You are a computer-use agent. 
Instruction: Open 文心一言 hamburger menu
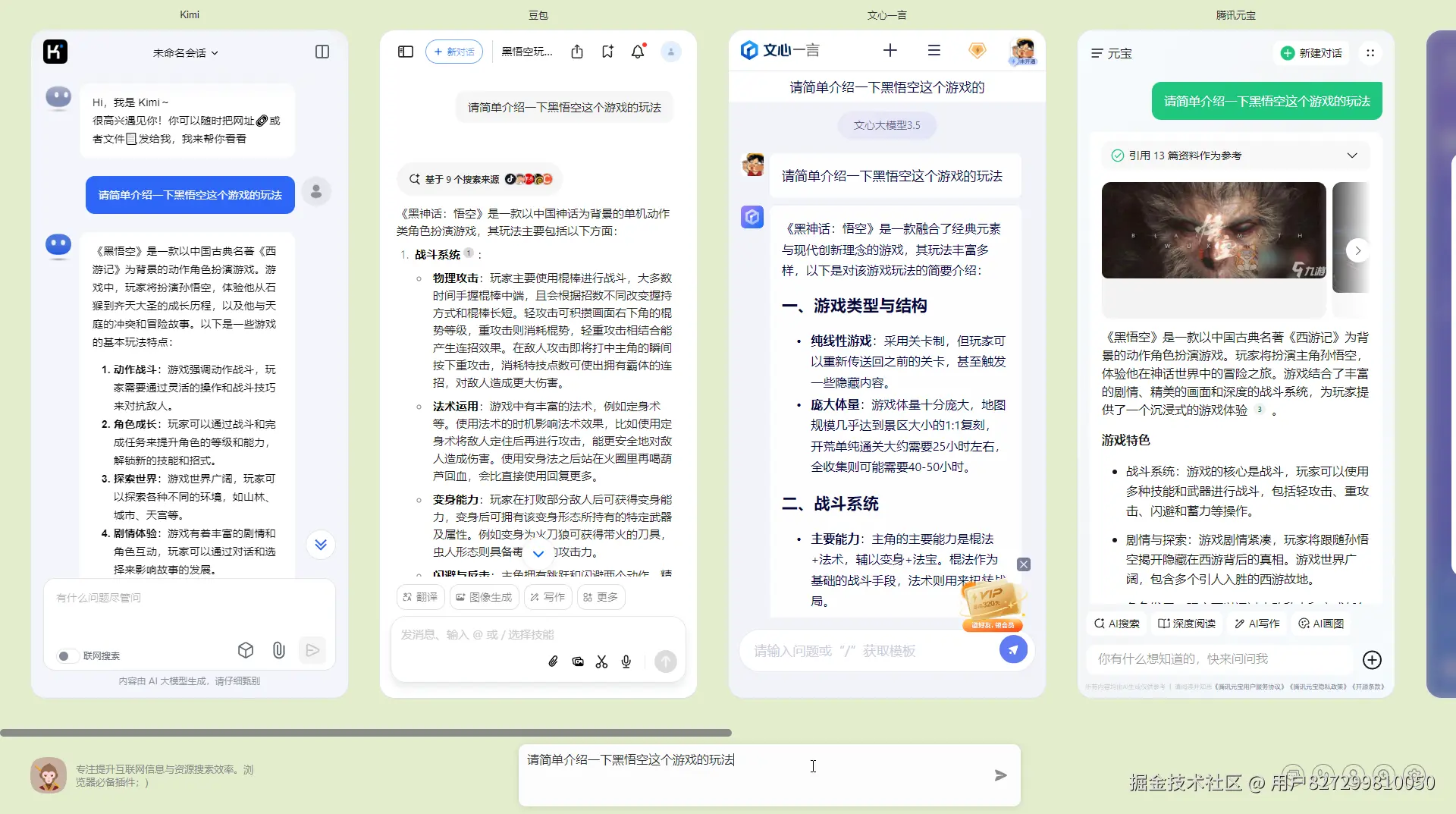tap(934, 50)
